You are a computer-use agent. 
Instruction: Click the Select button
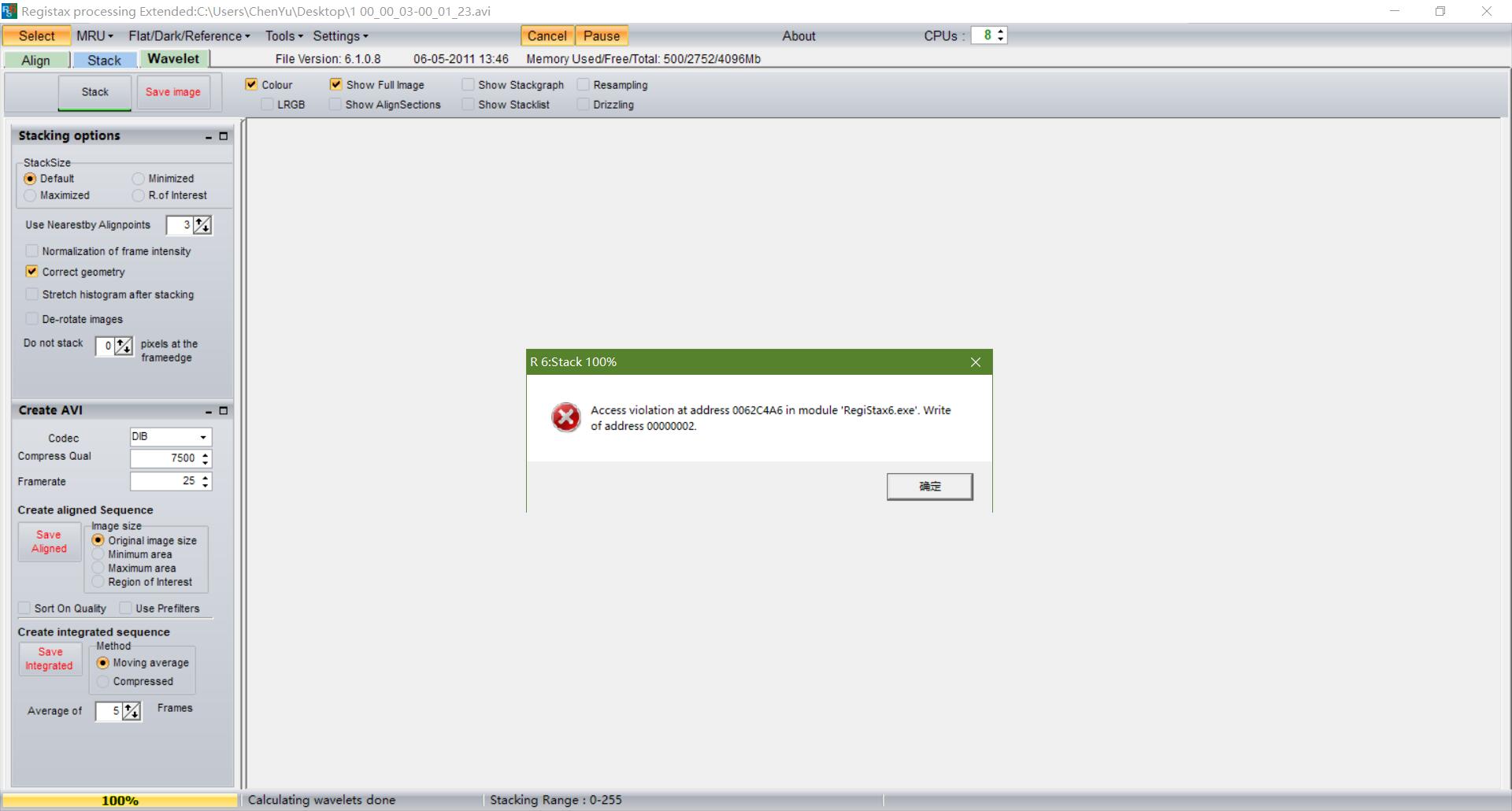(x=36, y=36)
